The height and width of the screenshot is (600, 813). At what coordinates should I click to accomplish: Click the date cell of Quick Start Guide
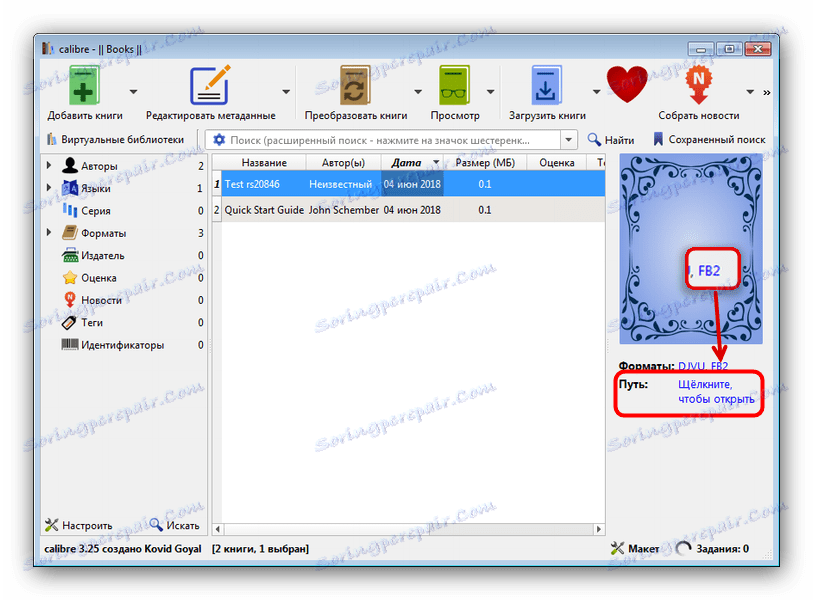[412, 210]
